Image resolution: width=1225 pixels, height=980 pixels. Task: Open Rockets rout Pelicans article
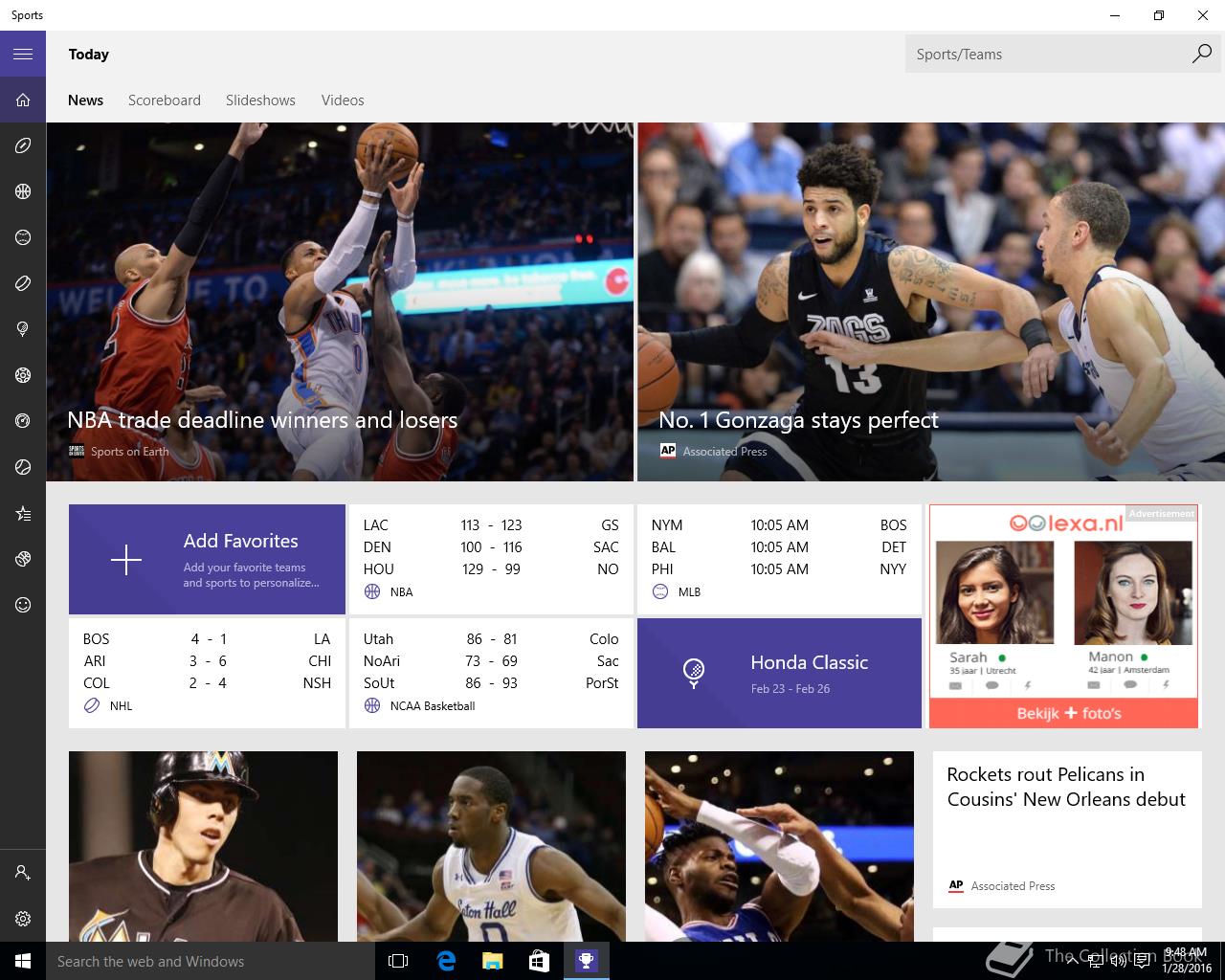click(x=1067, y=829)
